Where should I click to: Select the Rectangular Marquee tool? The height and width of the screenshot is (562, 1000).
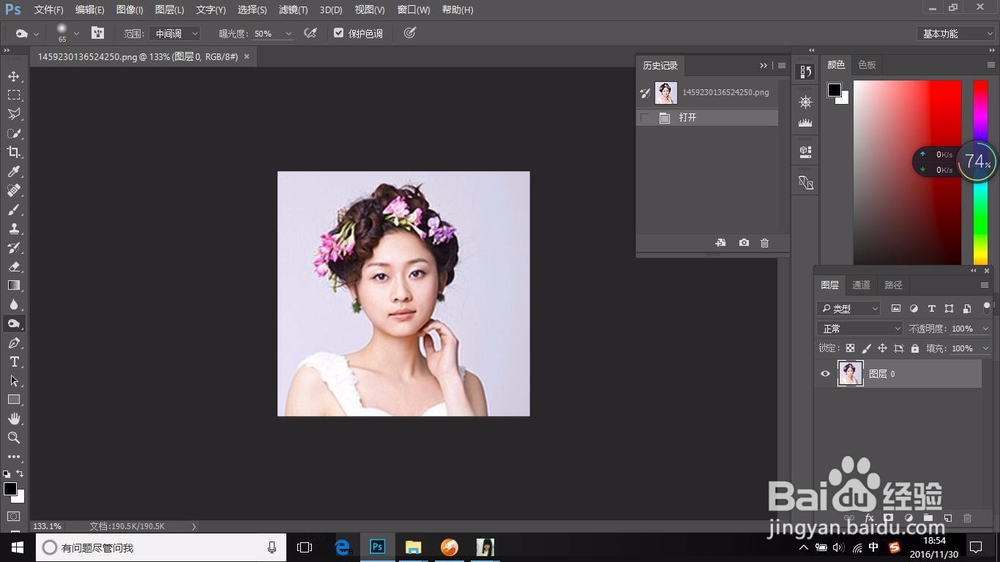[13, 95]
